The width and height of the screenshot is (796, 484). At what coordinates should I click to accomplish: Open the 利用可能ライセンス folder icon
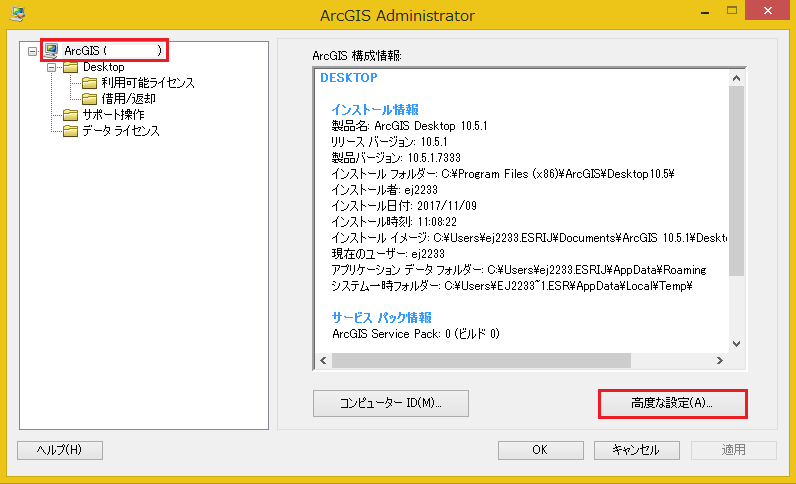pyautogui.click(x=89, y=83)
